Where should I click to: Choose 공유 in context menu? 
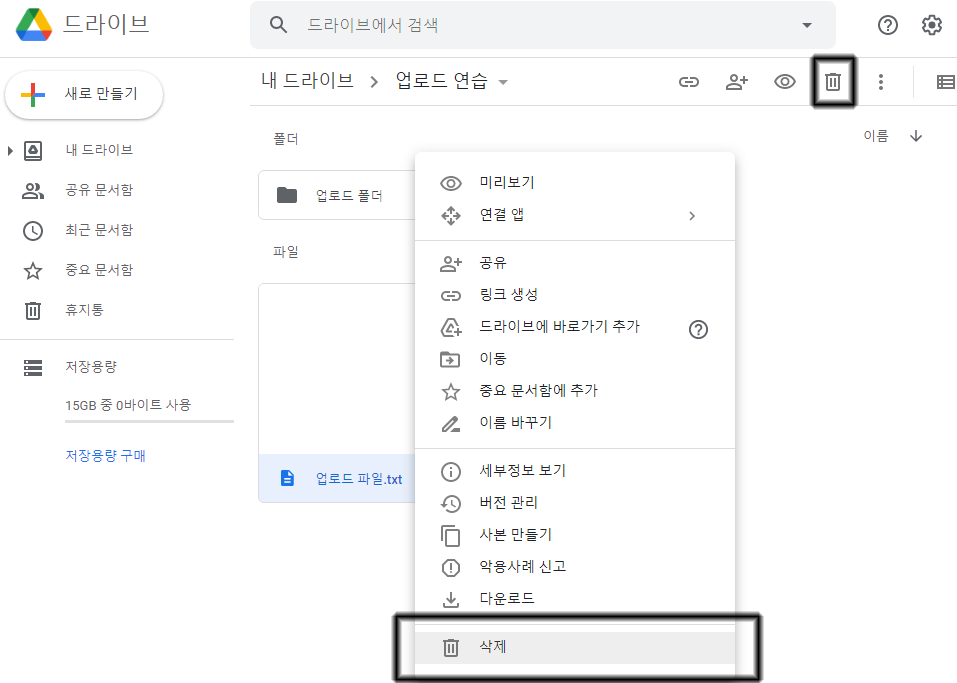[x=575, y=263]
